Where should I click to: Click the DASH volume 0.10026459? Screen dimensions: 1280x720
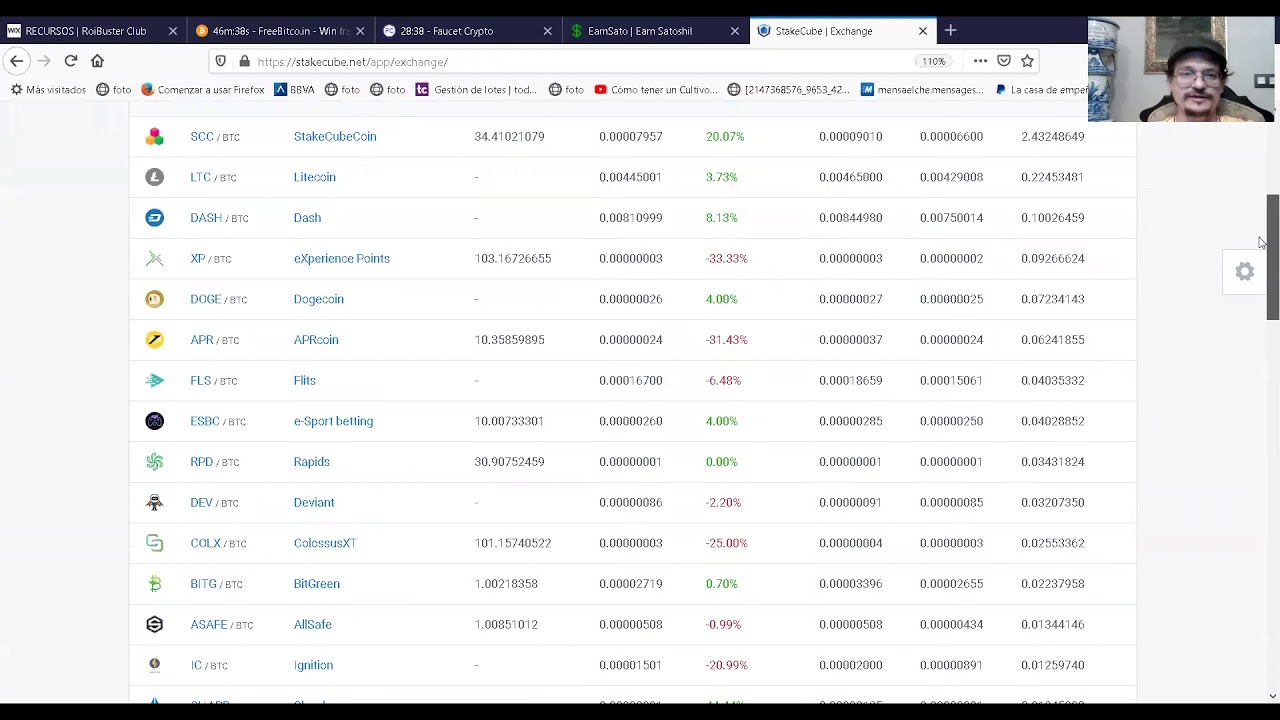(1052, 218)
